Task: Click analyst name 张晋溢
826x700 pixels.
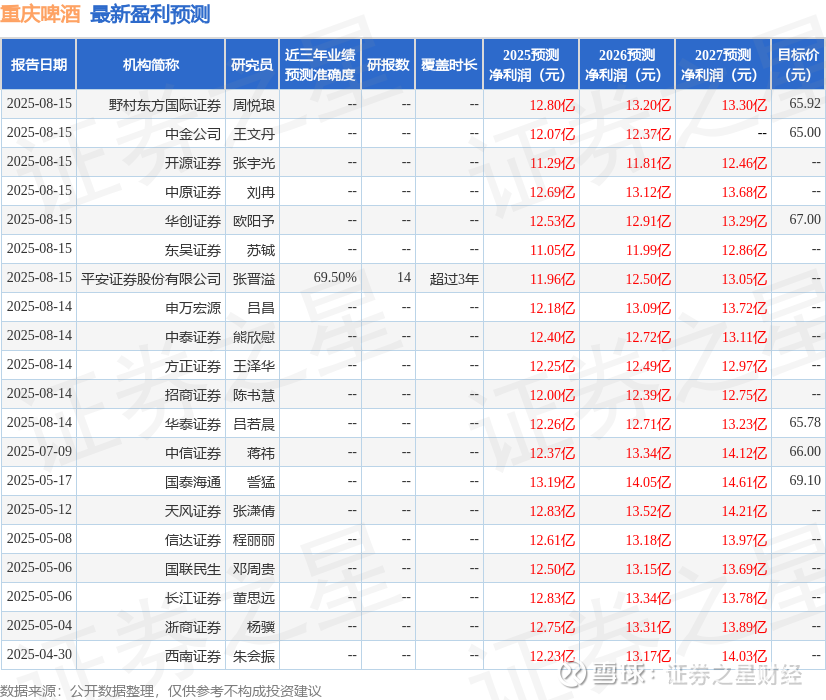Action: tap(254, 279)
